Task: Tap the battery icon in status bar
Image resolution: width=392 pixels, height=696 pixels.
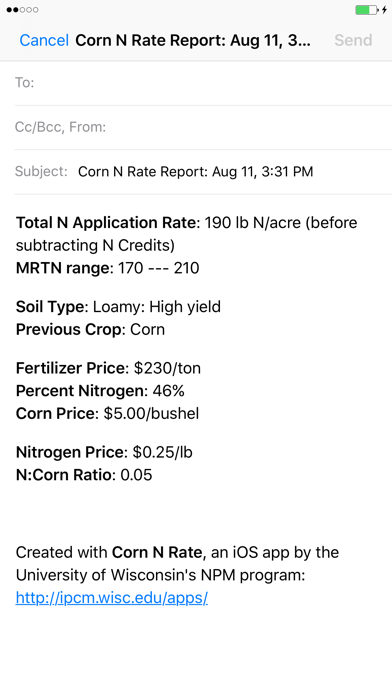Action: (367, 10)
